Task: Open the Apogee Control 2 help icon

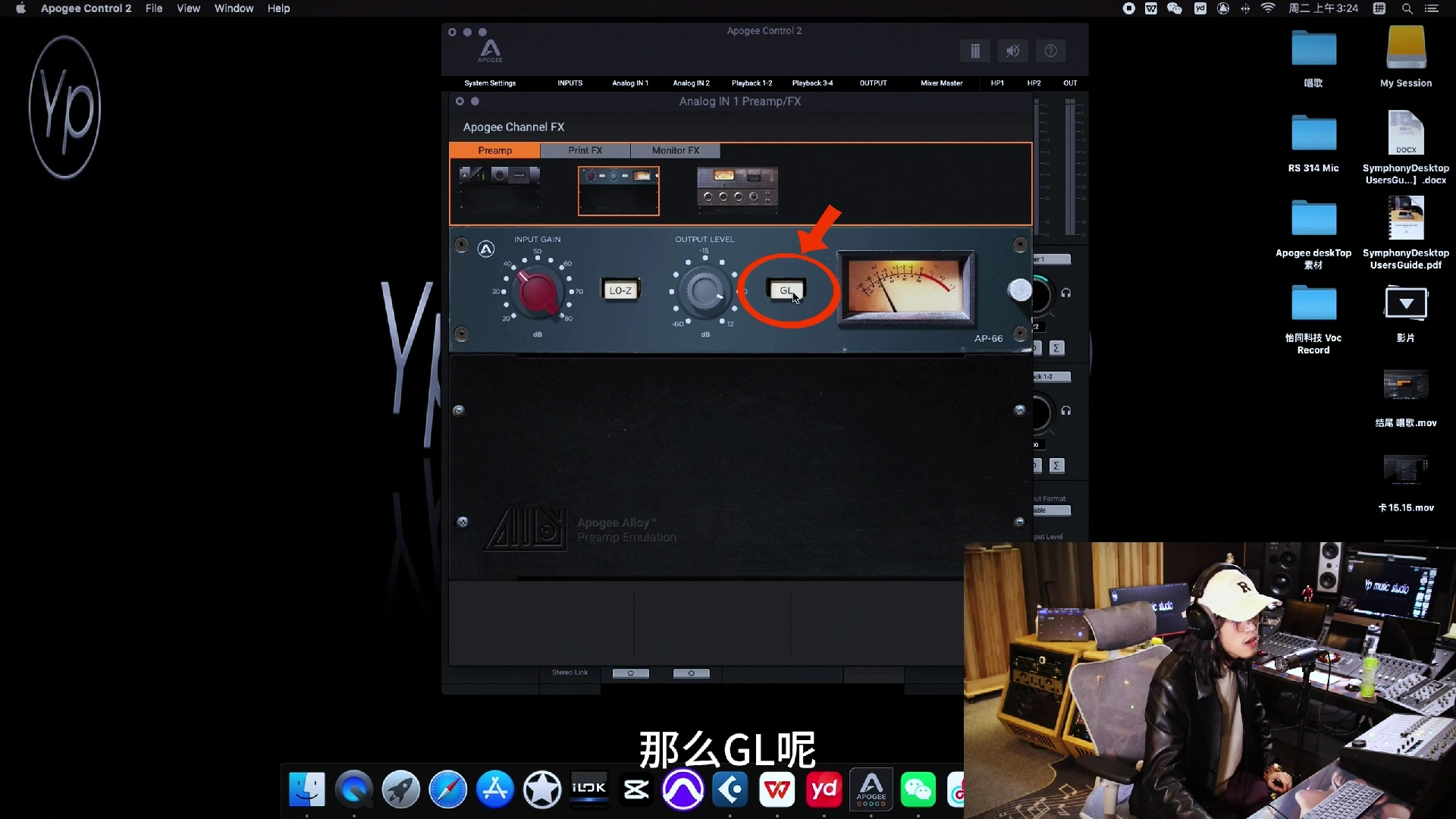Action: (x=1050, y=51)
